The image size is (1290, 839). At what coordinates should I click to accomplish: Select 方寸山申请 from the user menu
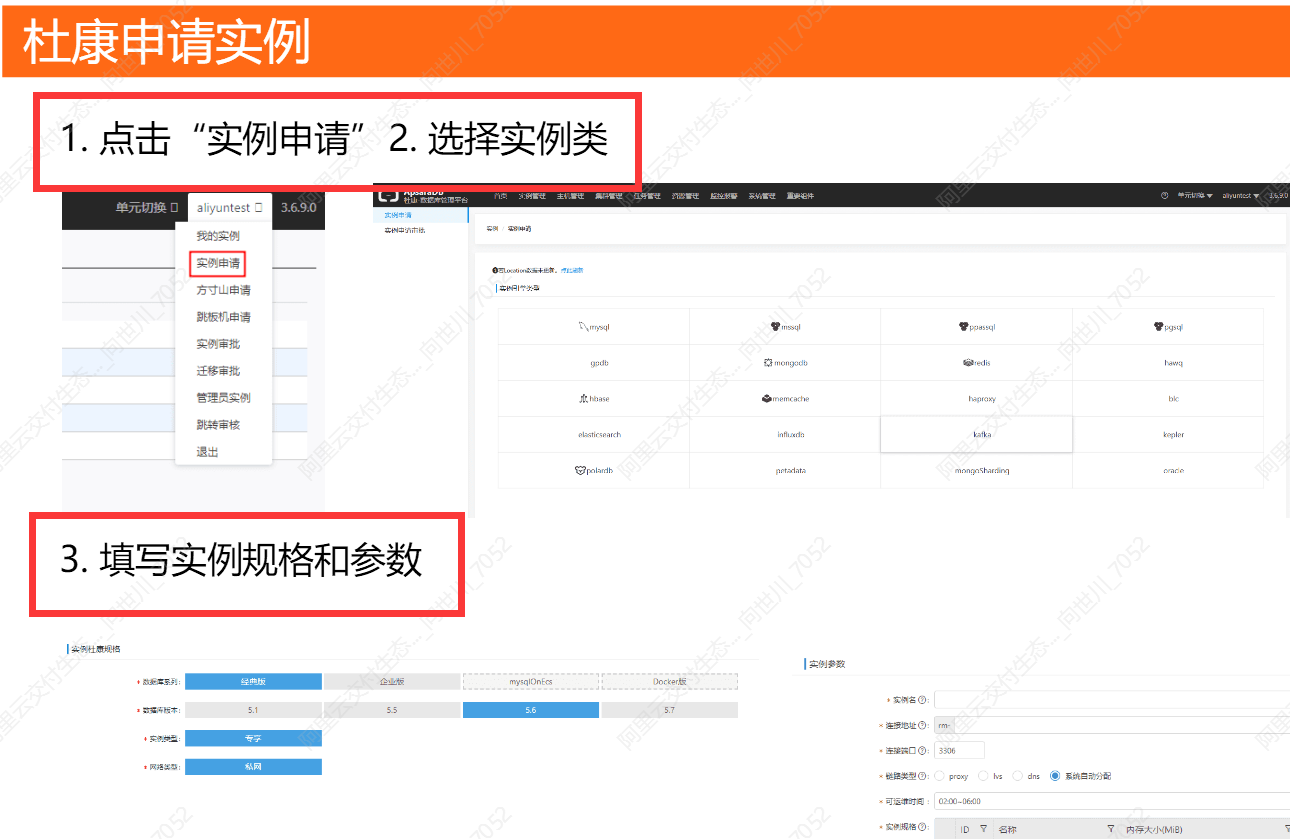coord(223,290)
